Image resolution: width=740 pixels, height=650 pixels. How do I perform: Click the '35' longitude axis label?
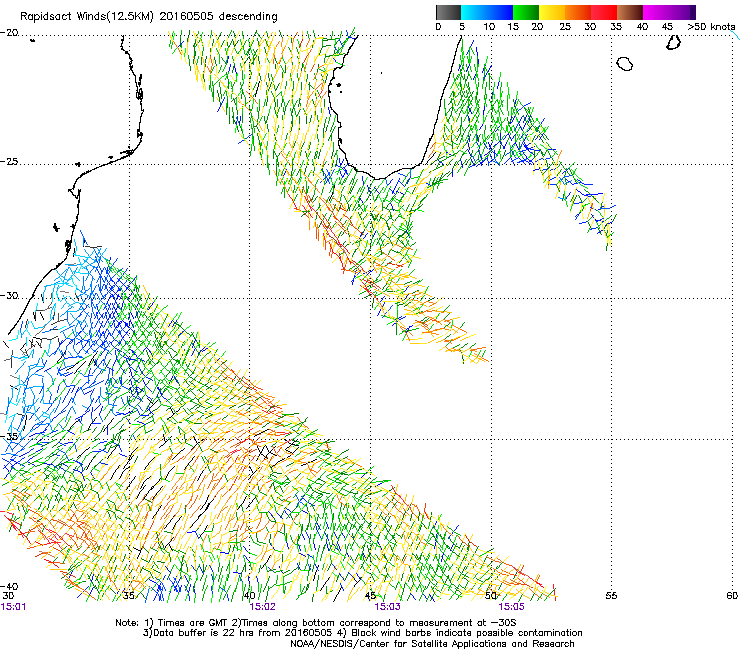pyautogui.click(x=128, y=595)
